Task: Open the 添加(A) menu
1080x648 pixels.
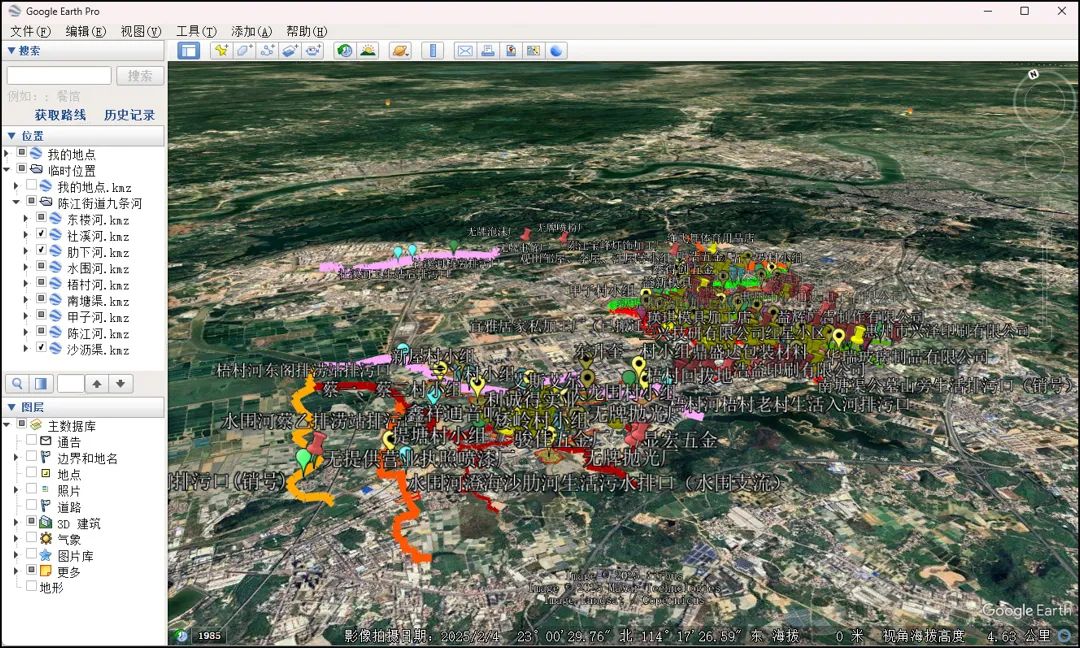Action: point(251,31)
